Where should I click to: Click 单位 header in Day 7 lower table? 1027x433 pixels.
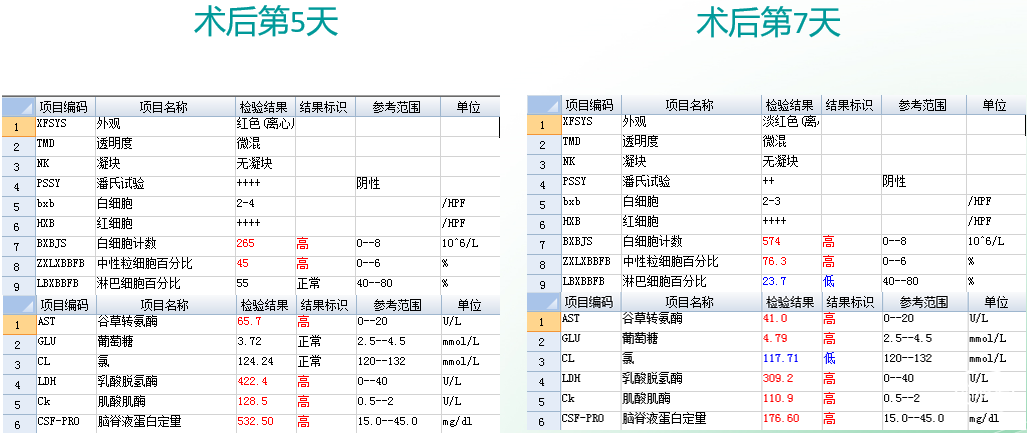(x=994, y=301)
